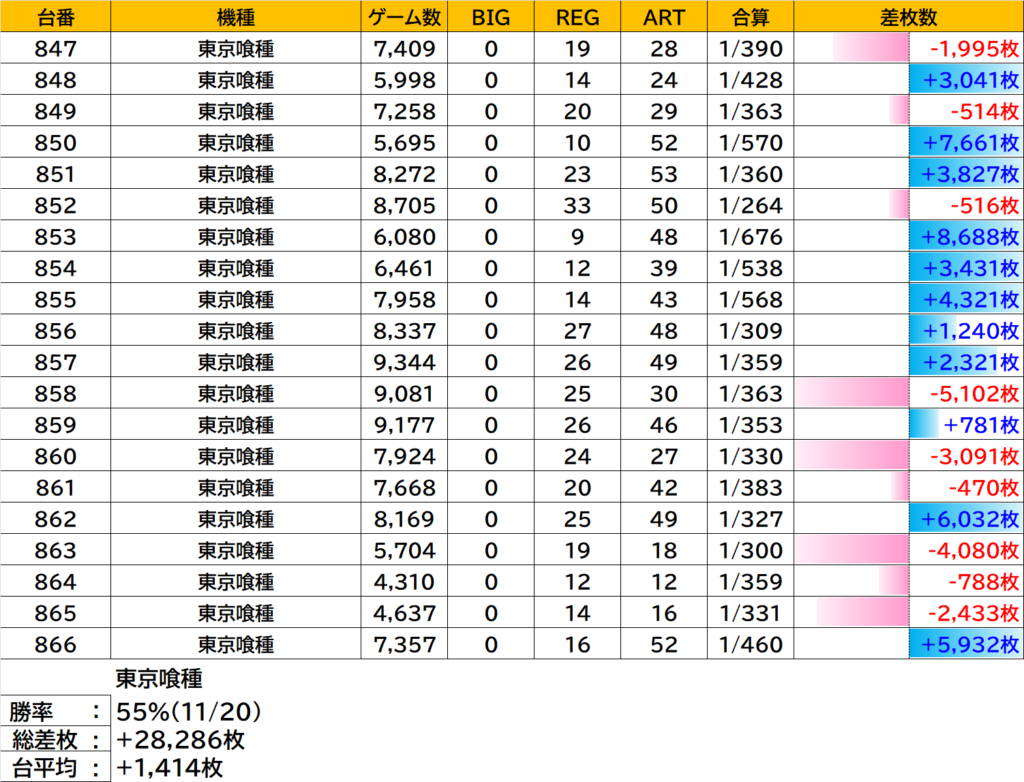Select REG count 33 in row 852
Viewport: 1024px width, 782px height.
pyautogui.click(x=576, y=205)
